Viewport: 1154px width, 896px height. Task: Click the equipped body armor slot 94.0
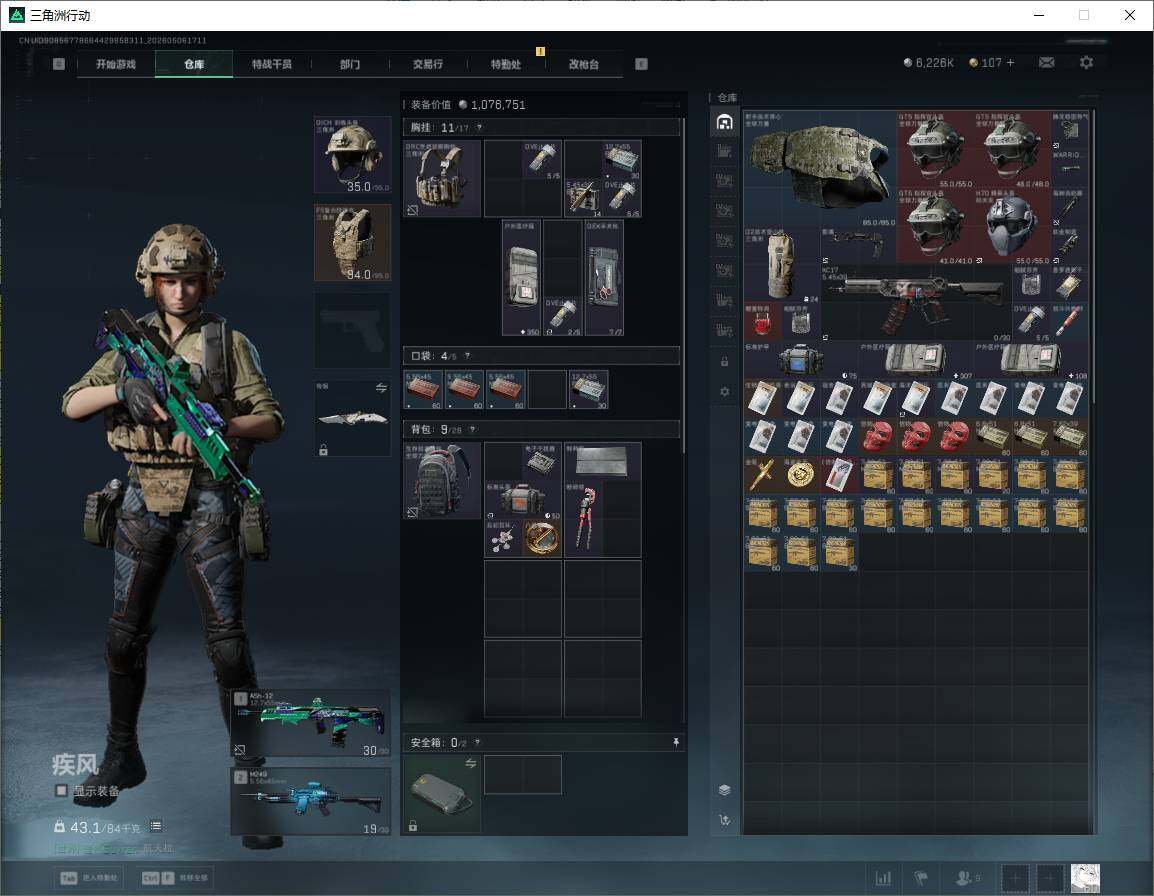[x=353, y=243]
